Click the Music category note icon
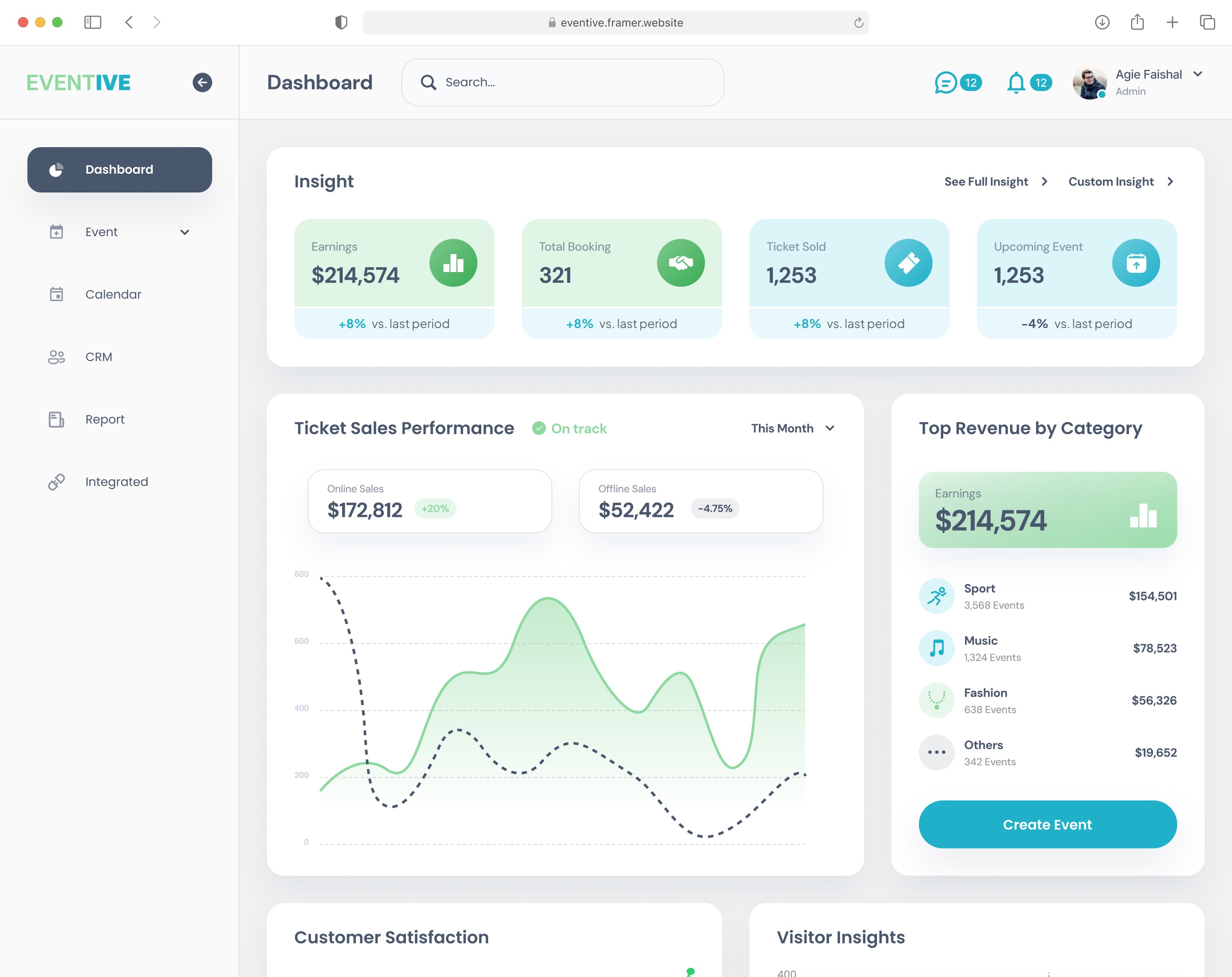 click(936, 648)
